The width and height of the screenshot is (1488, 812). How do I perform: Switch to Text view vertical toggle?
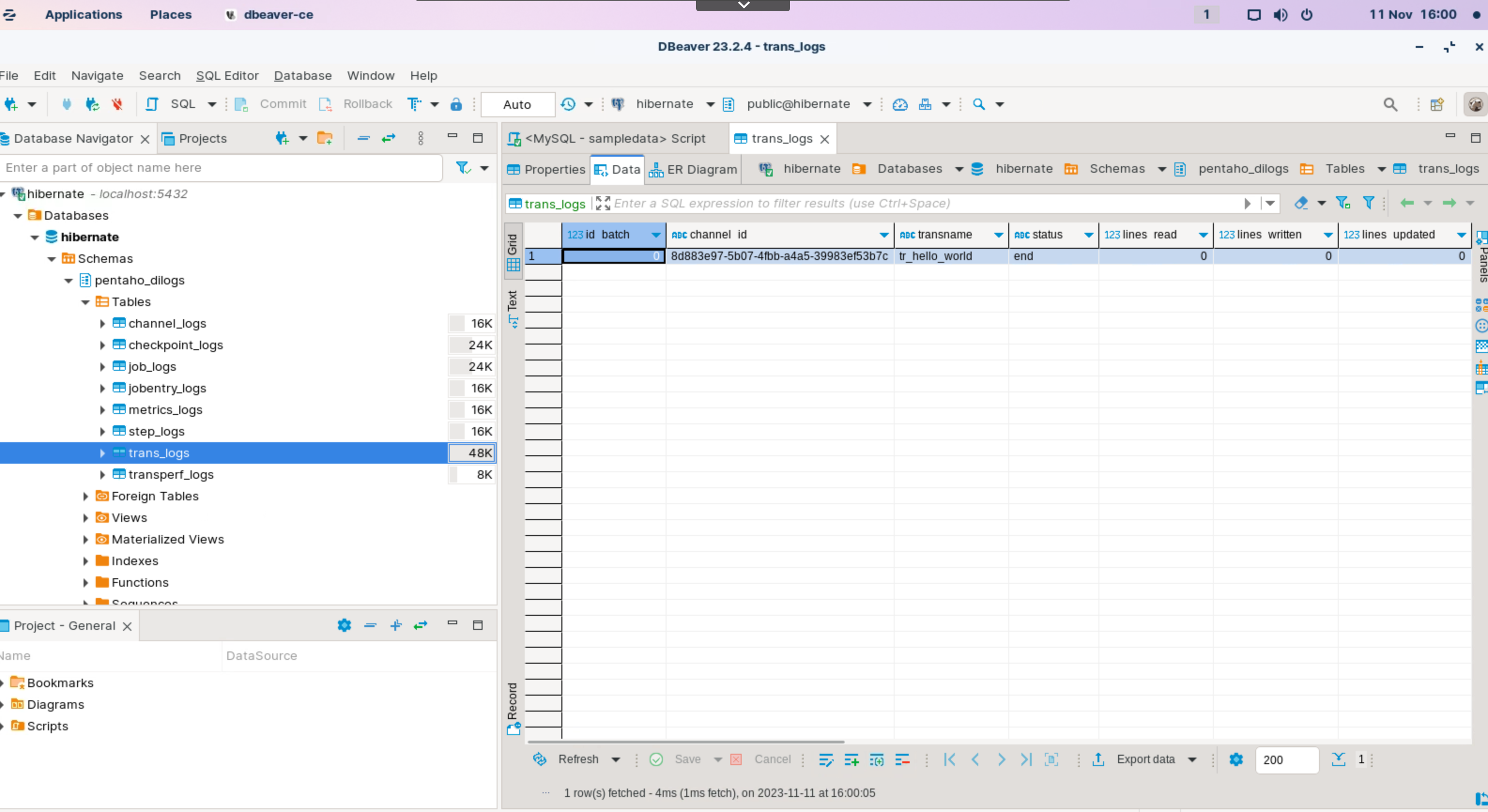point(513,309)
